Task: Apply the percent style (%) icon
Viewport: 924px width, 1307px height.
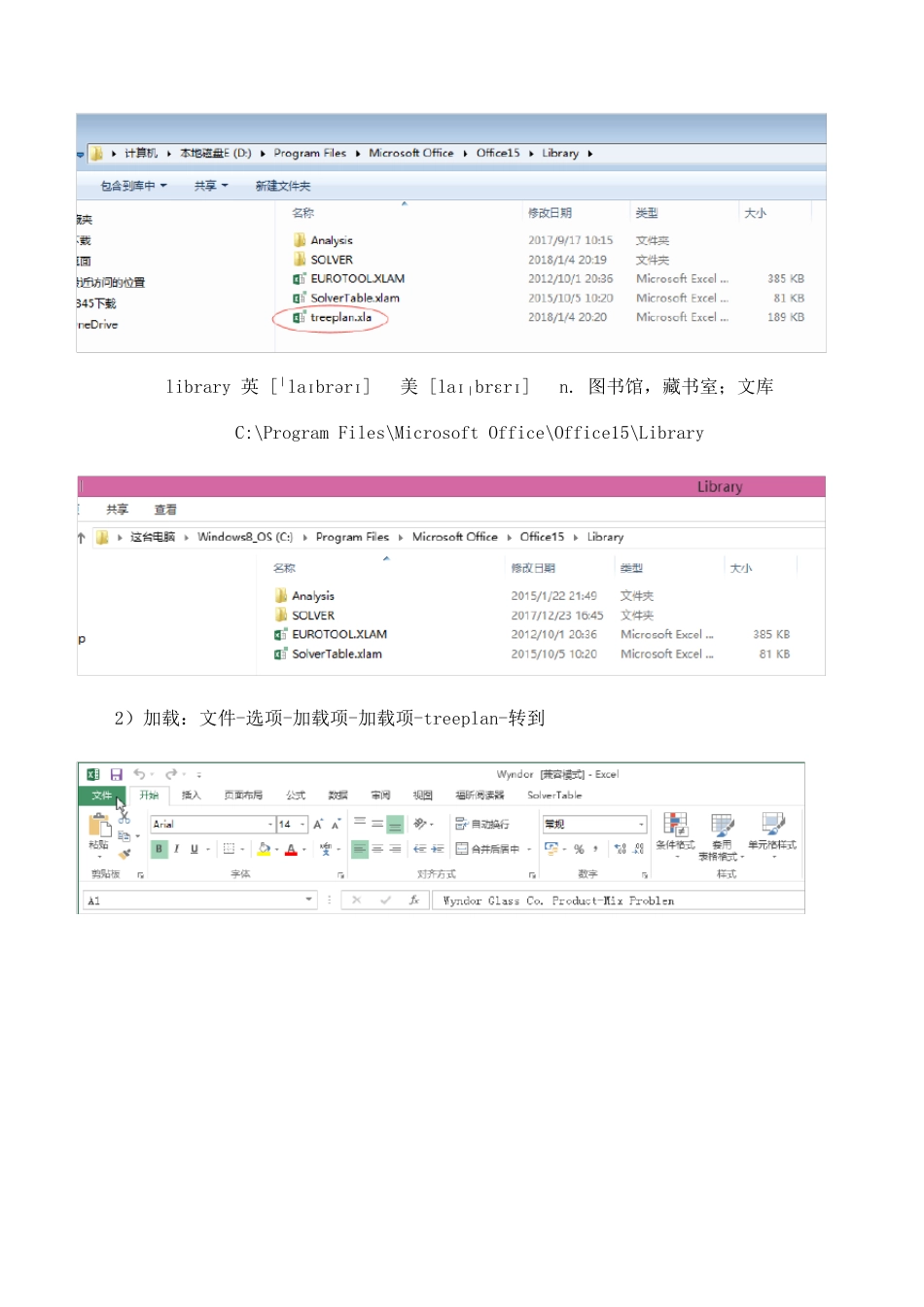Action: pyautogui.click(x=579, y=849)
